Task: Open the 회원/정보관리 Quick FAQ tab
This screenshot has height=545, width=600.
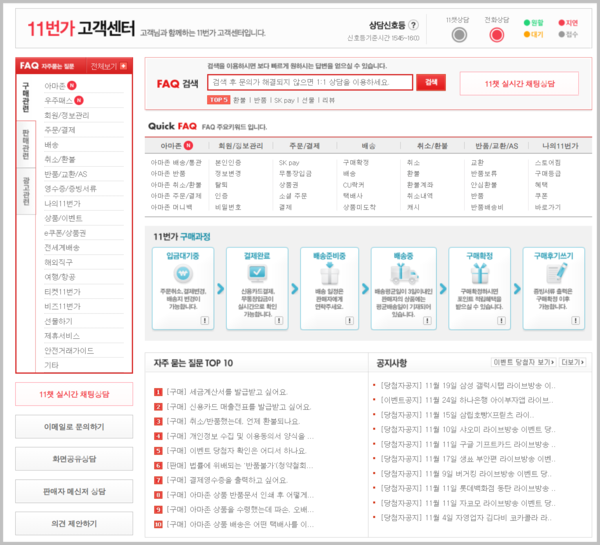Action: 241,146
